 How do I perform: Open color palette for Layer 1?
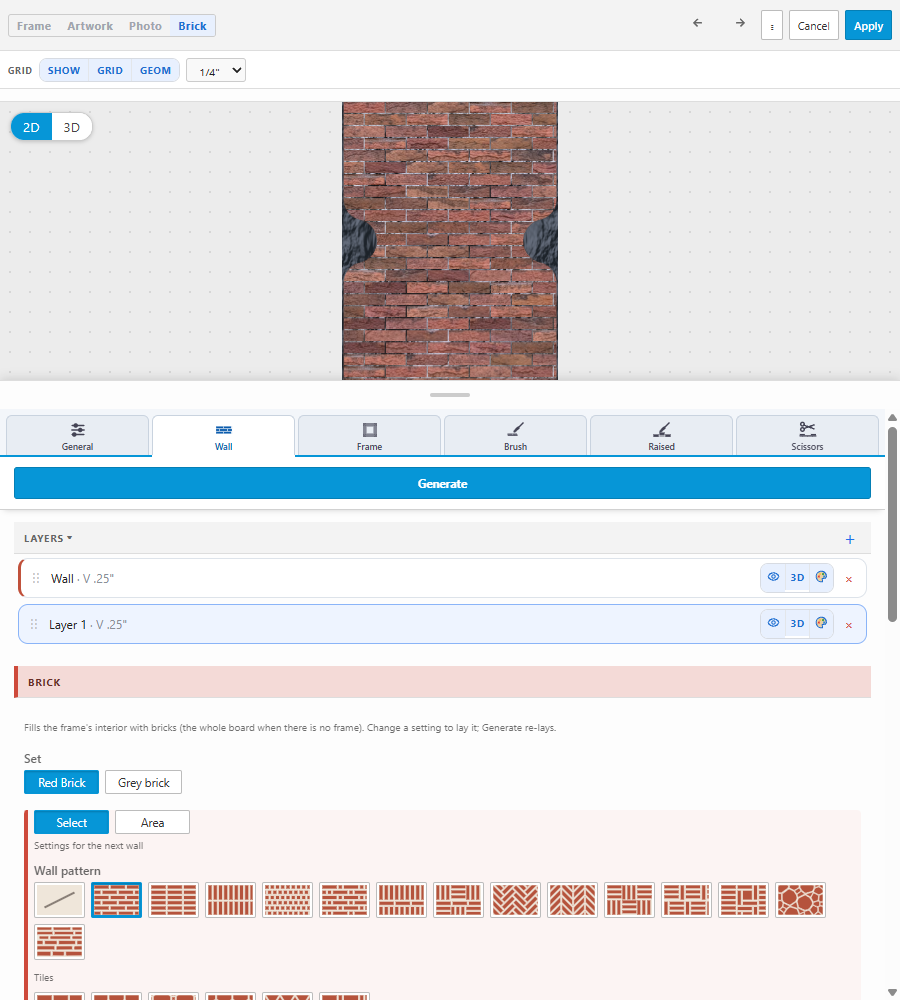[821, 623]
